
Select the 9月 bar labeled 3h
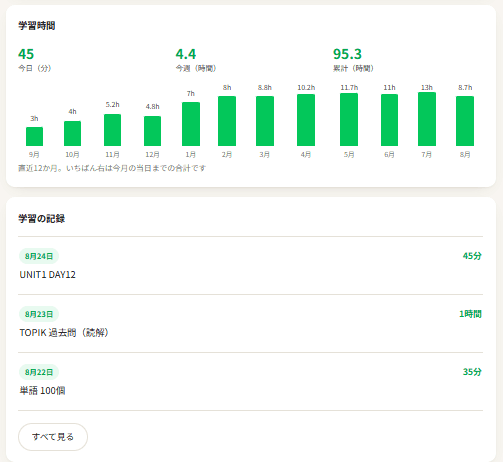(34, 136)
